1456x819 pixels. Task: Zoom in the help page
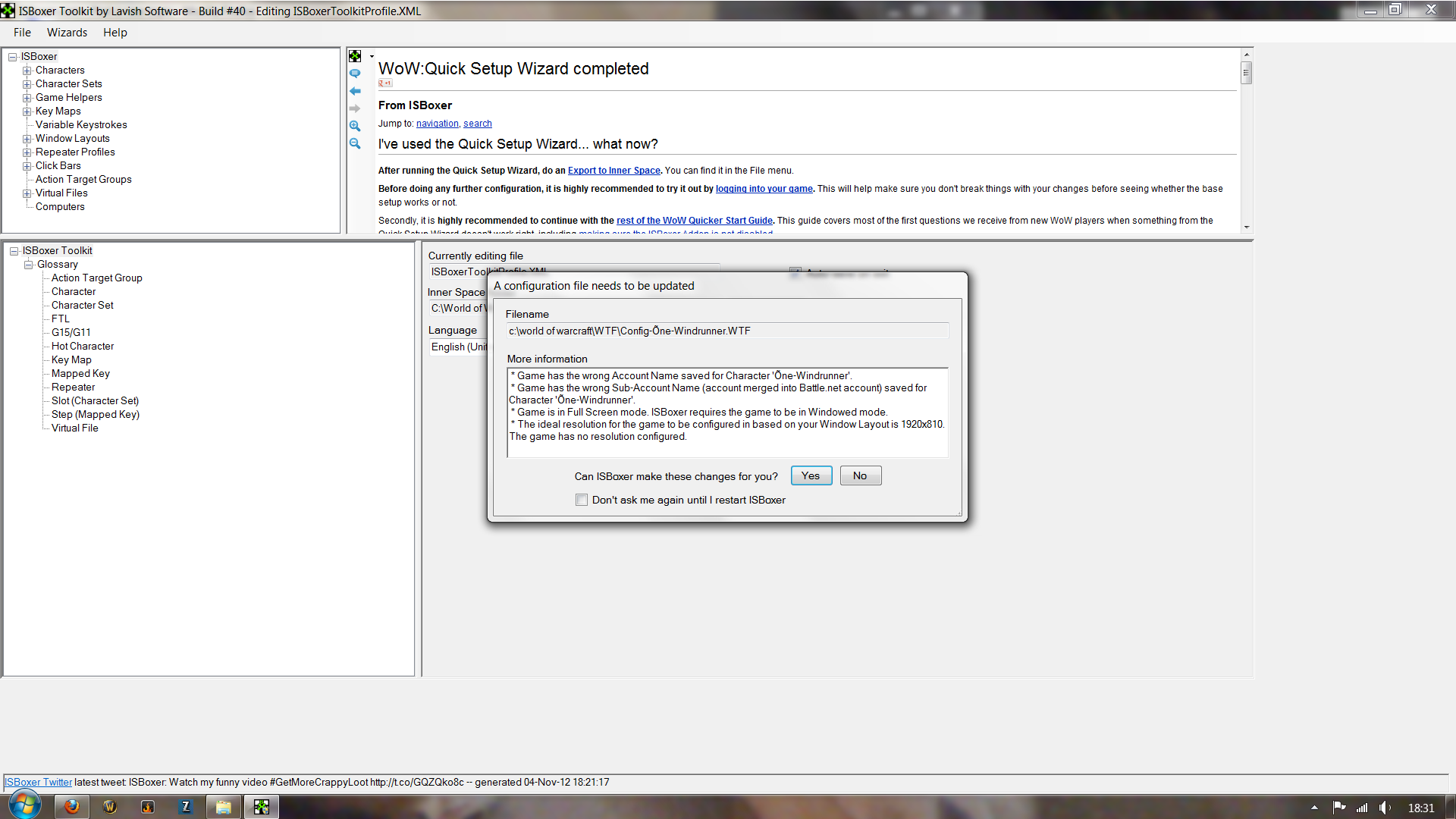pyautogui.click(x=355, y=126)
